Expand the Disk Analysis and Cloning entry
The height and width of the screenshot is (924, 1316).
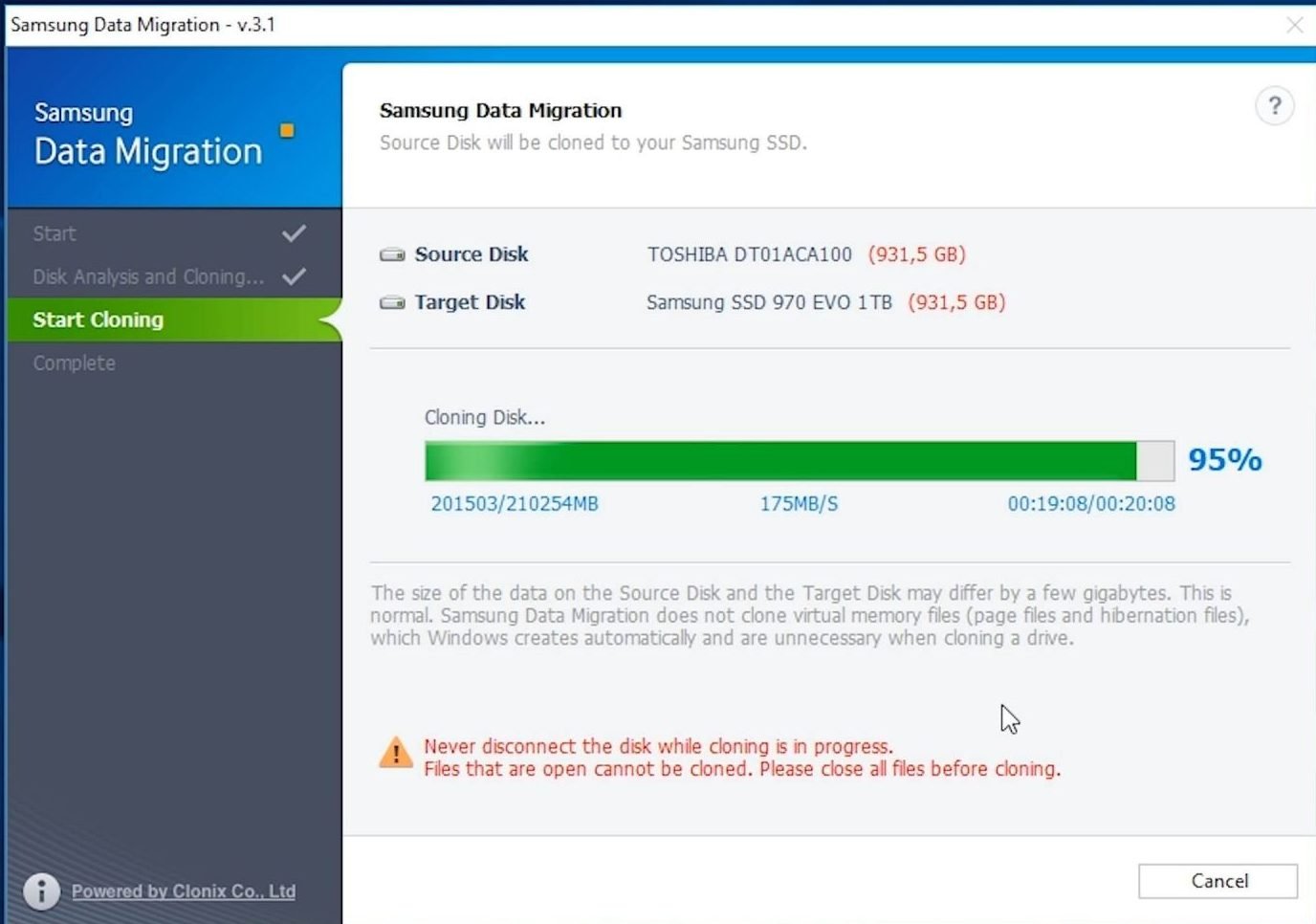(148, 275)
